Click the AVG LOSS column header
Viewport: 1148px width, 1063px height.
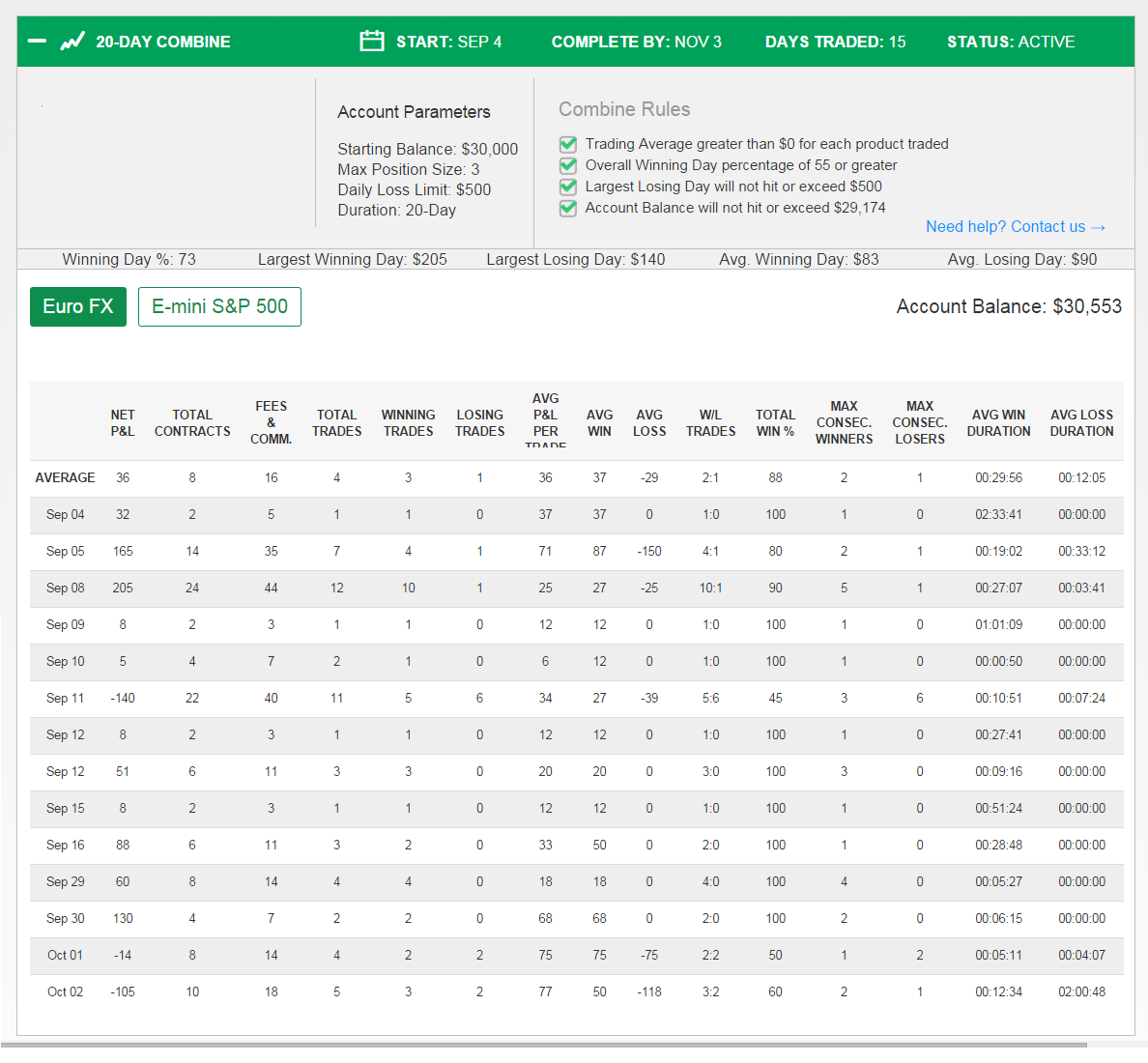point(649,422)
